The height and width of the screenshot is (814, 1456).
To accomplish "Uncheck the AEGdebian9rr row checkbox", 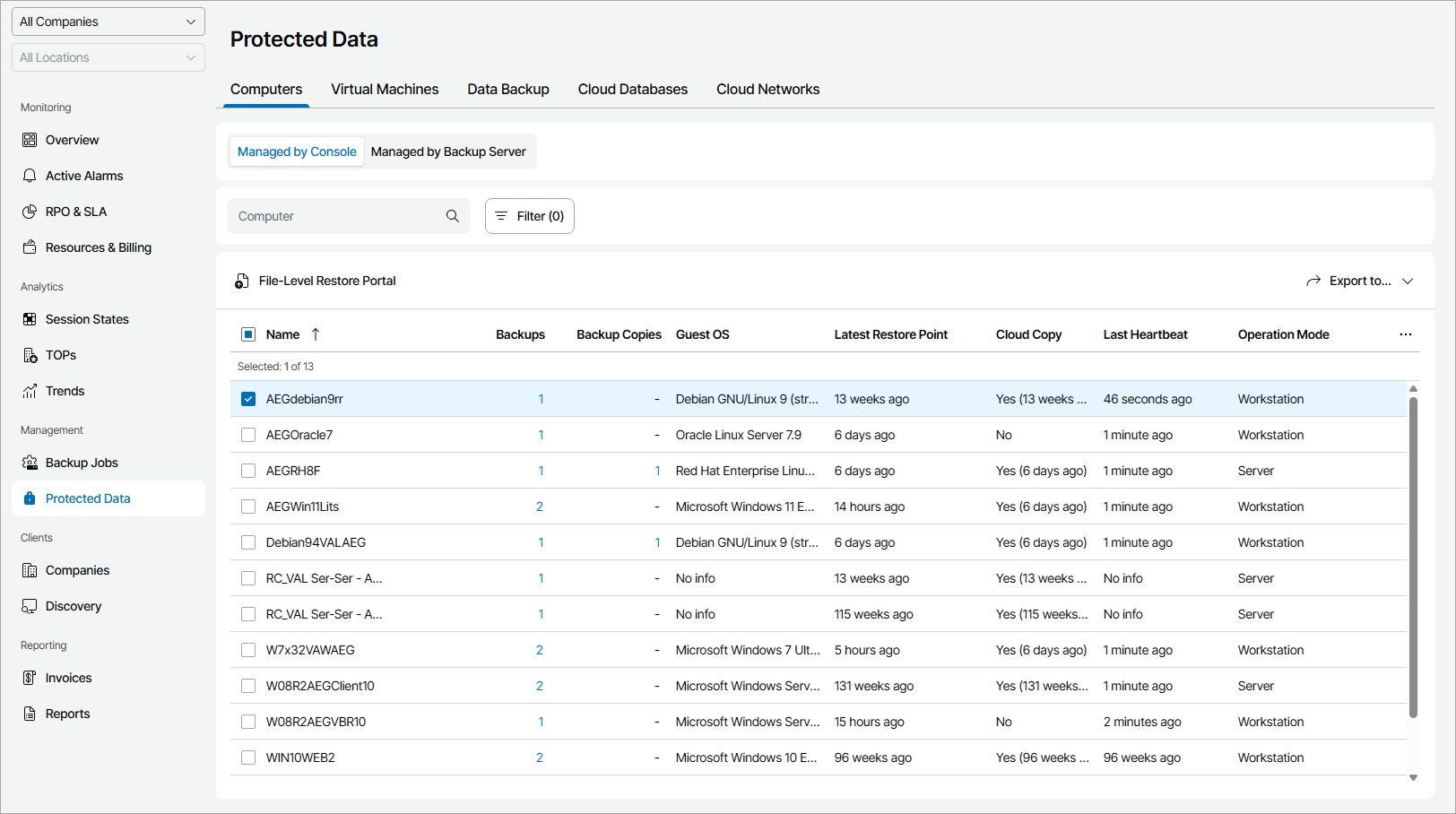I will point(248,399).
